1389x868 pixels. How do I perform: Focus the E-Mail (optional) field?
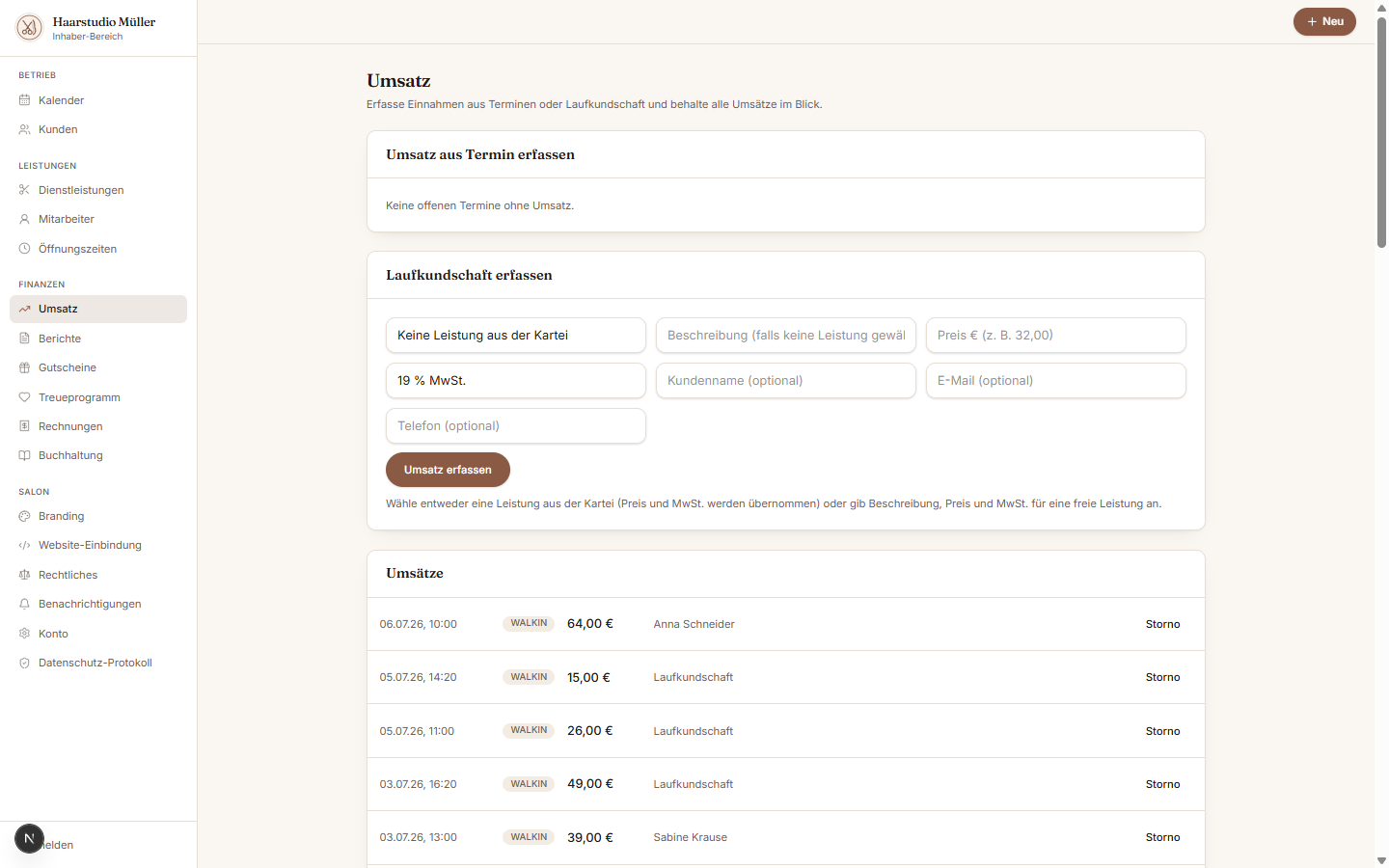pos(1056,381)
